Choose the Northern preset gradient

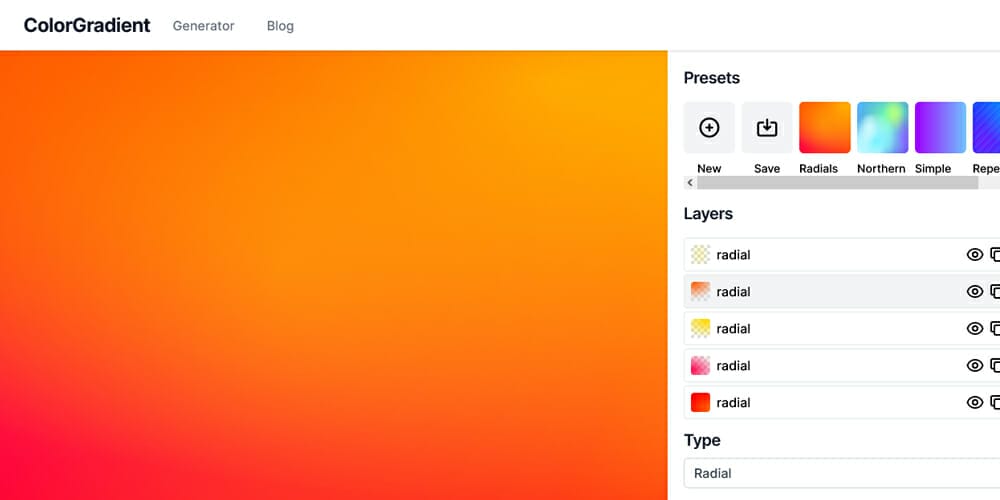[x=882, y=128]
